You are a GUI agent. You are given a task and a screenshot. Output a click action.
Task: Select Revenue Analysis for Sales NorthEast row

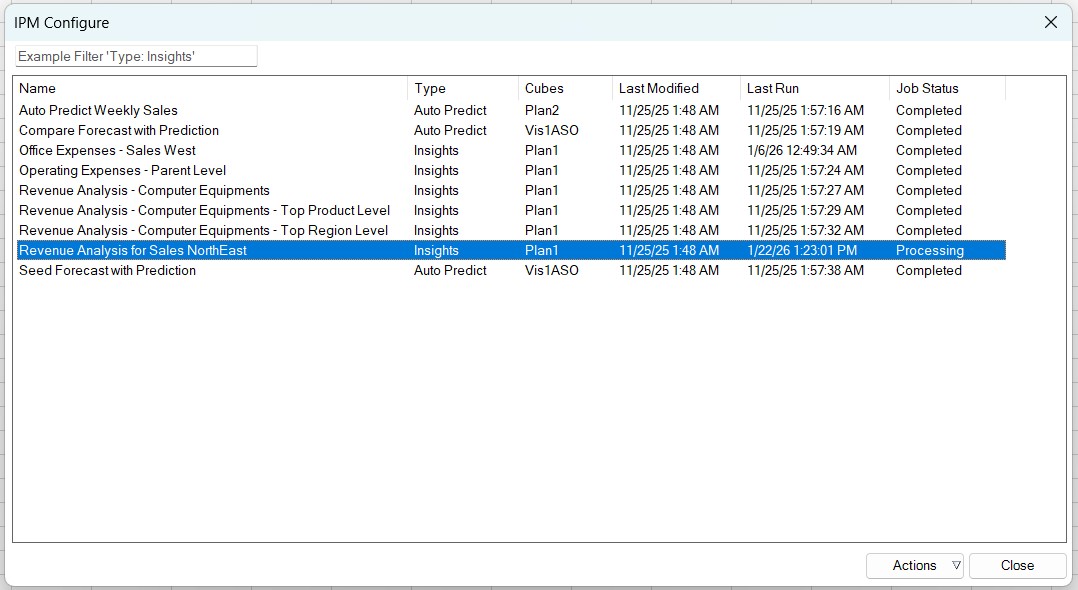click(512, 250)
